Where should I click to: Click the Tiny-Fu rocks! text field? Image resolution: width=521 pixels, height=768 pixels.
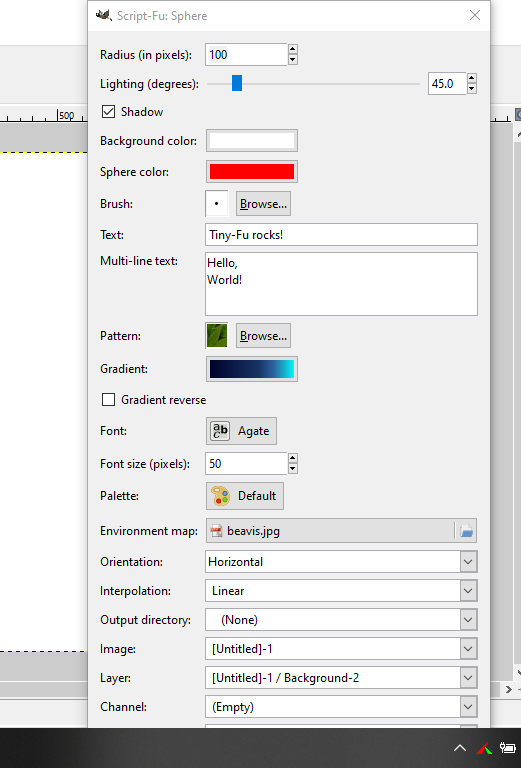[x=341, y=235]
